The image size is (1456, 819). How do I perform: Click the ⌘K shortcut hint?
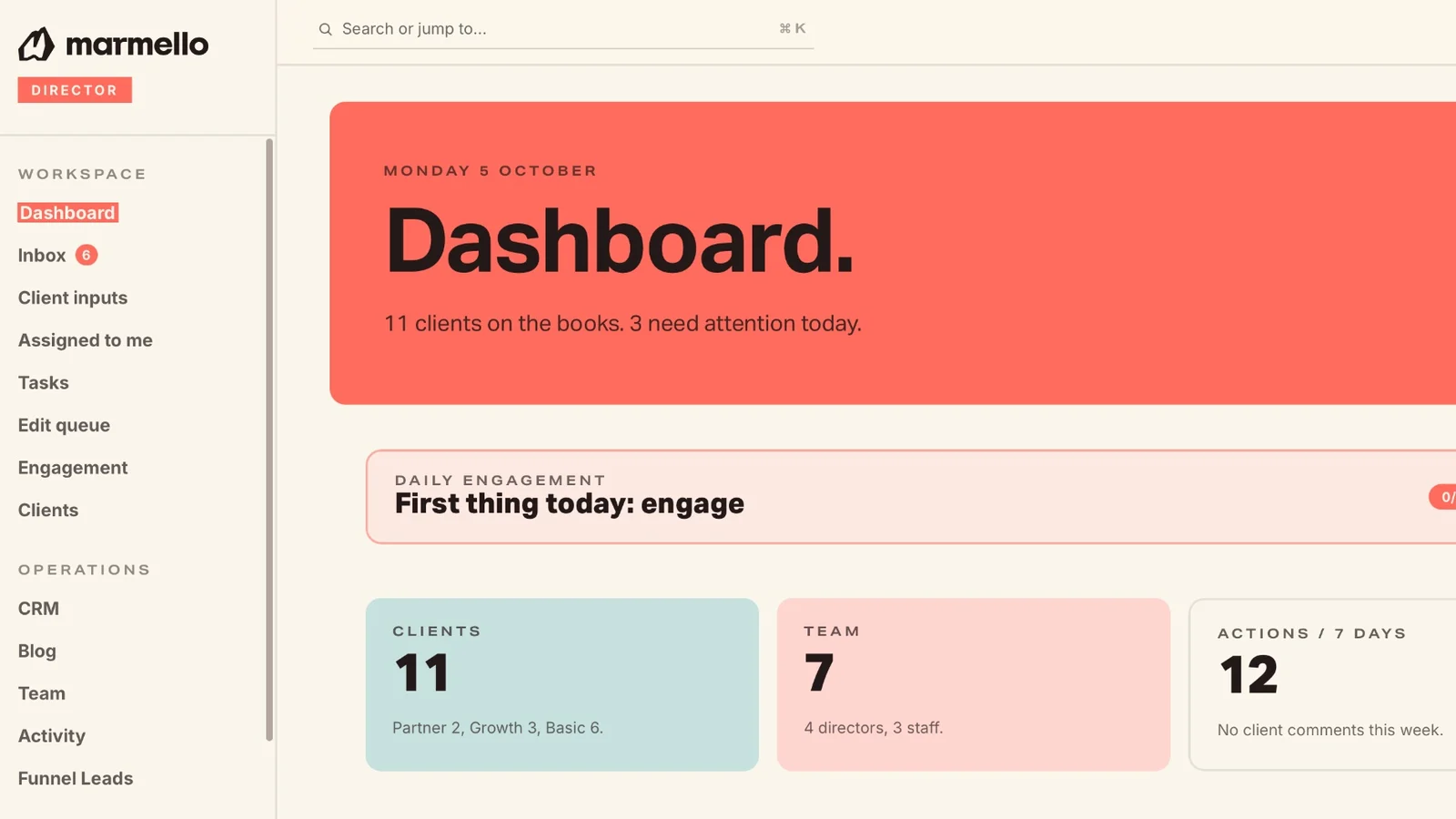point(792,28)
